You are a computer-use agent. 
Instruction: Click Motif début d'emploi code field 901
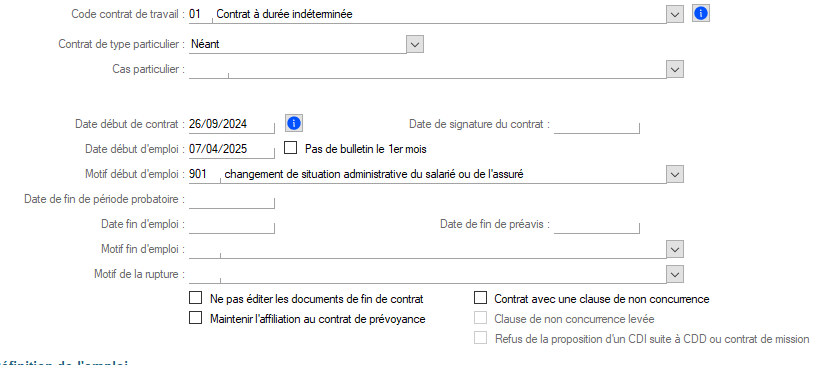pos(204,174)
